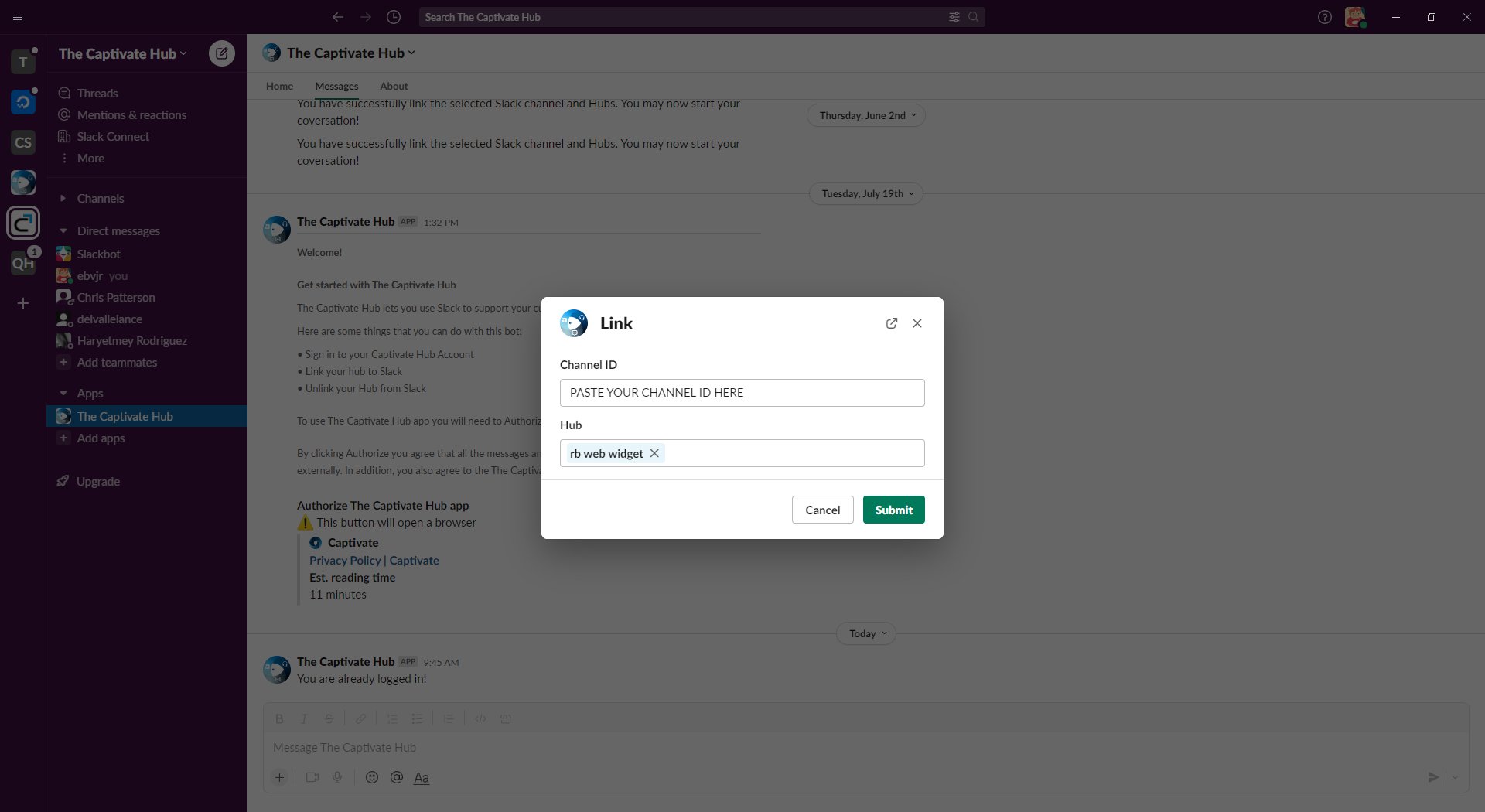Toggle text formatting with Aa icon

point(422,777)
